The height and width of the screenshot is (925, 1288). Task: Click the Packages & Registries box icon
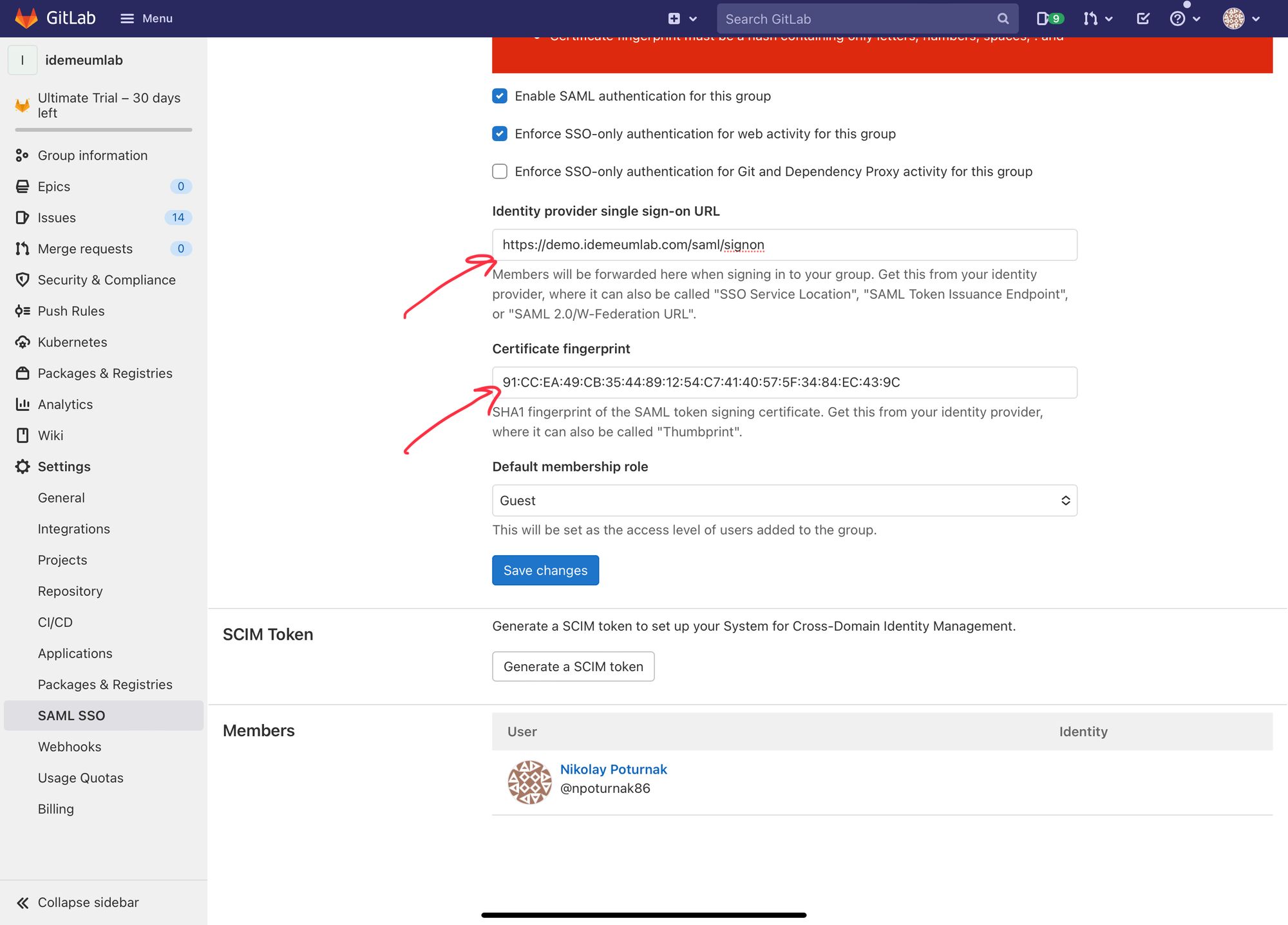pos(23,373)
